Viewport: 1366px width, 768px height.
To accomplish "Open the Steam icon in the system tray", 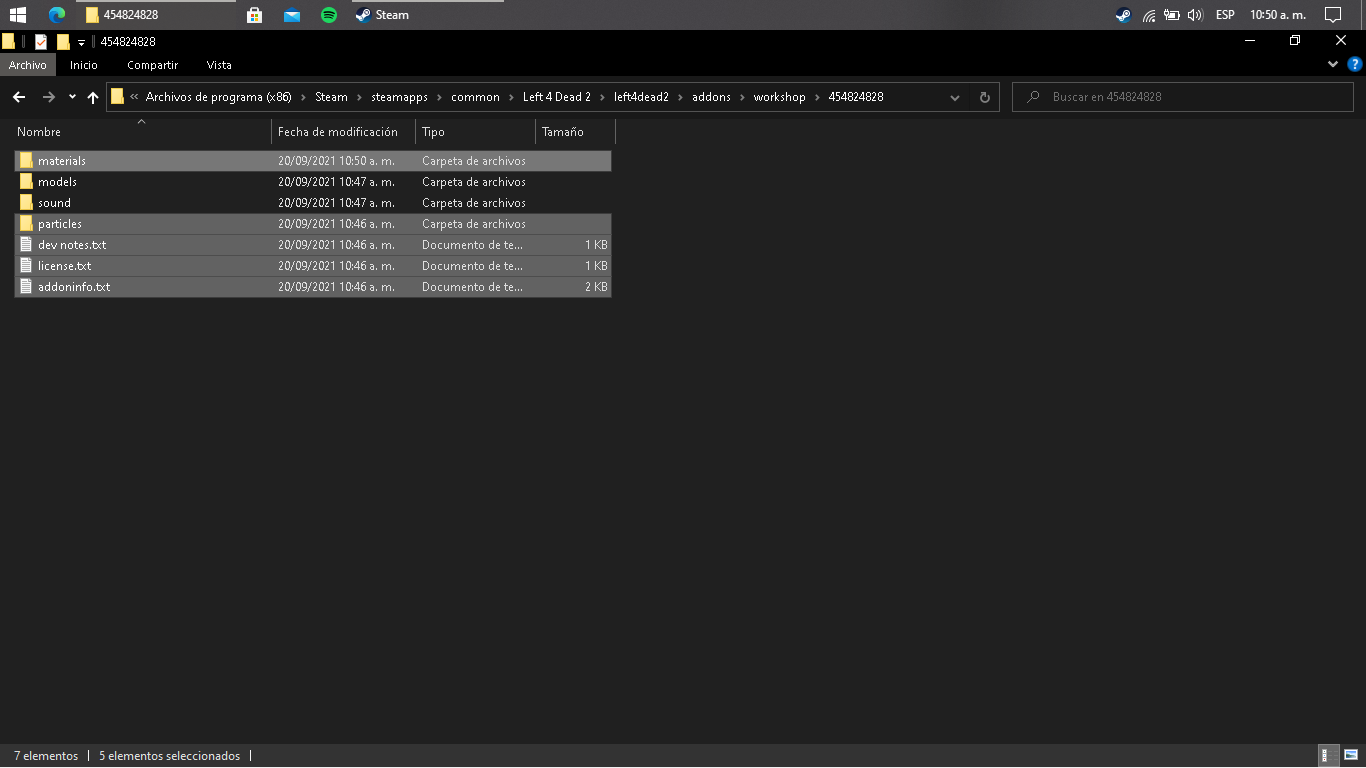I will [1123, 15].
